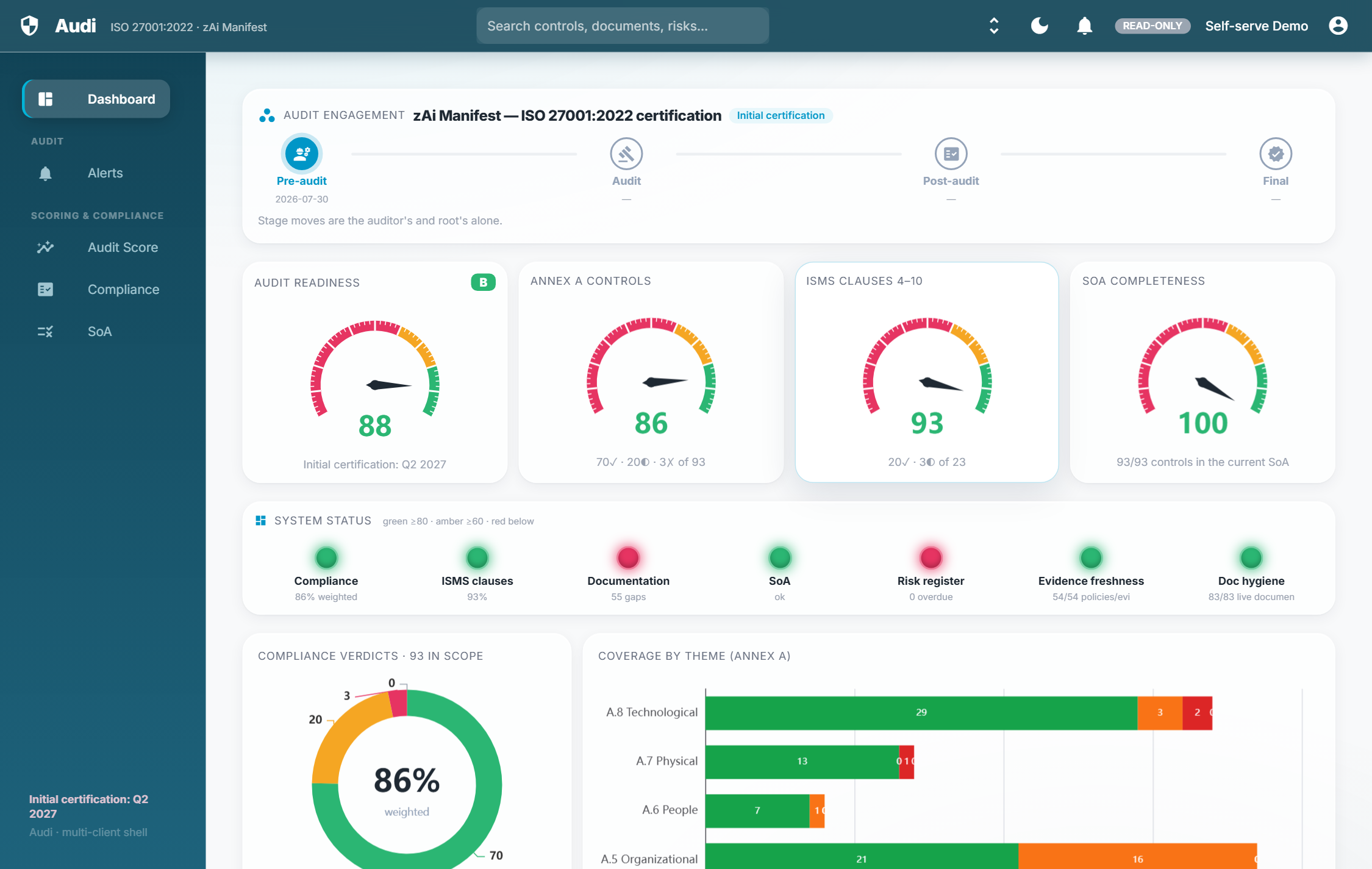Open Audit Score in the sidebar
The height and width of the screenshot is (869, 1372).
coord(96,247)
